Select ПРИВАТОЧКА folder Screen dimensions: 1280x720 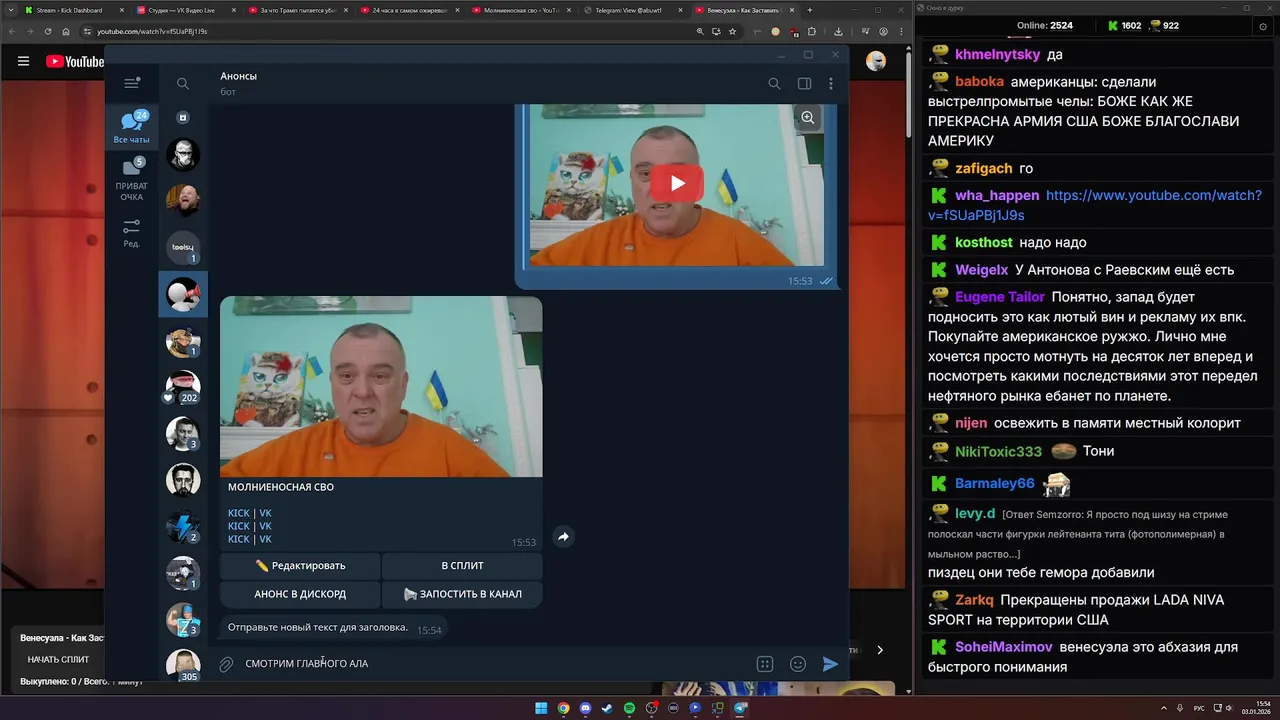[131, 179]
